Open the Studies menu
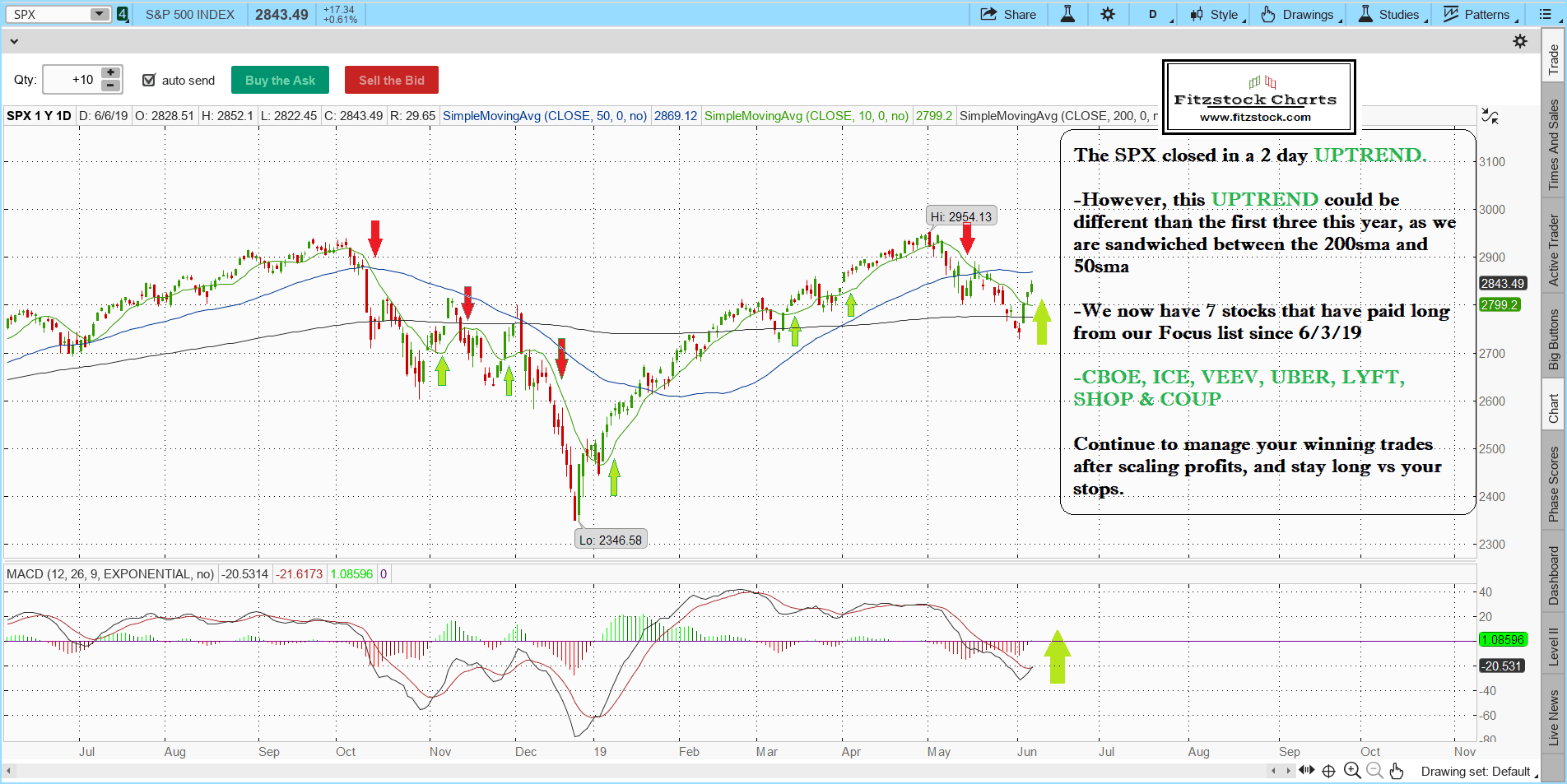The width and height of the screenshot is (1567, 784). pyautogui.click(x=1389, y=14)
